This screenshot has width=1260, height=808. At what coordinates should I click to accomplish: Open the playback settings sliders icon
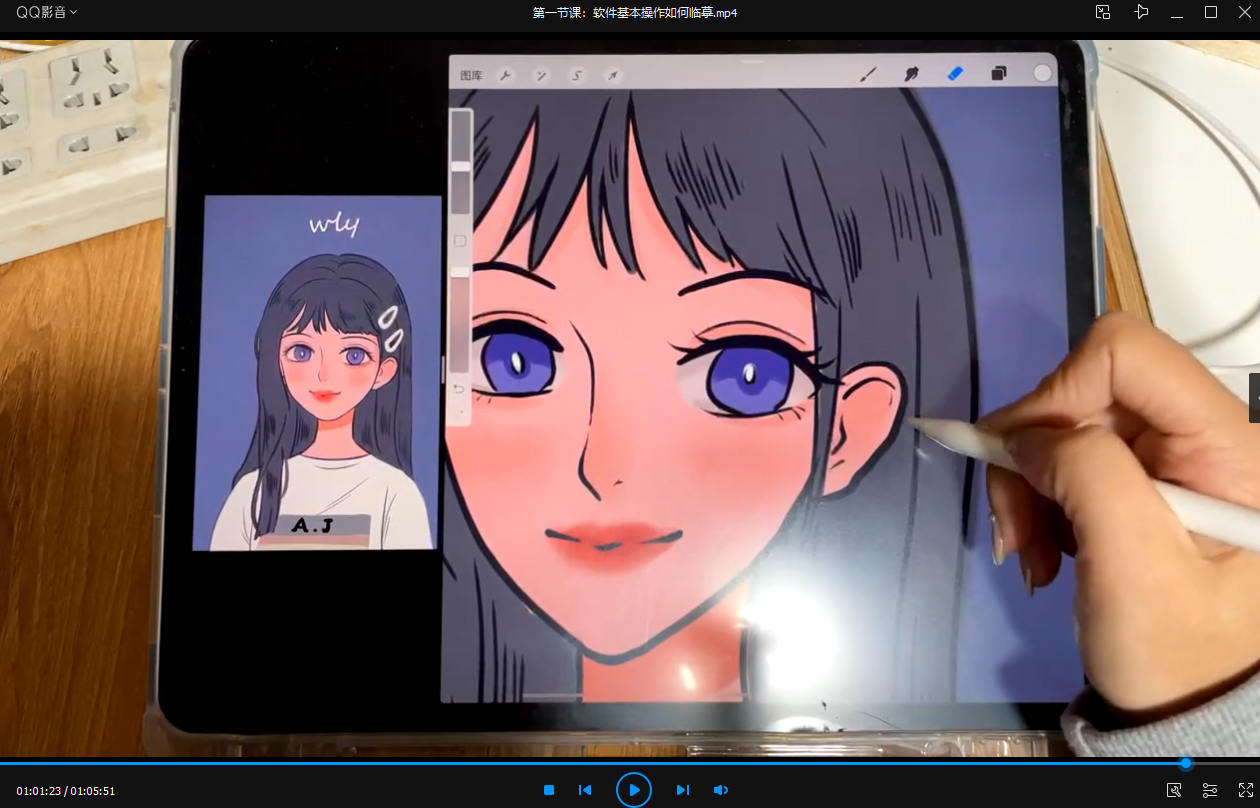(1210, 790)
